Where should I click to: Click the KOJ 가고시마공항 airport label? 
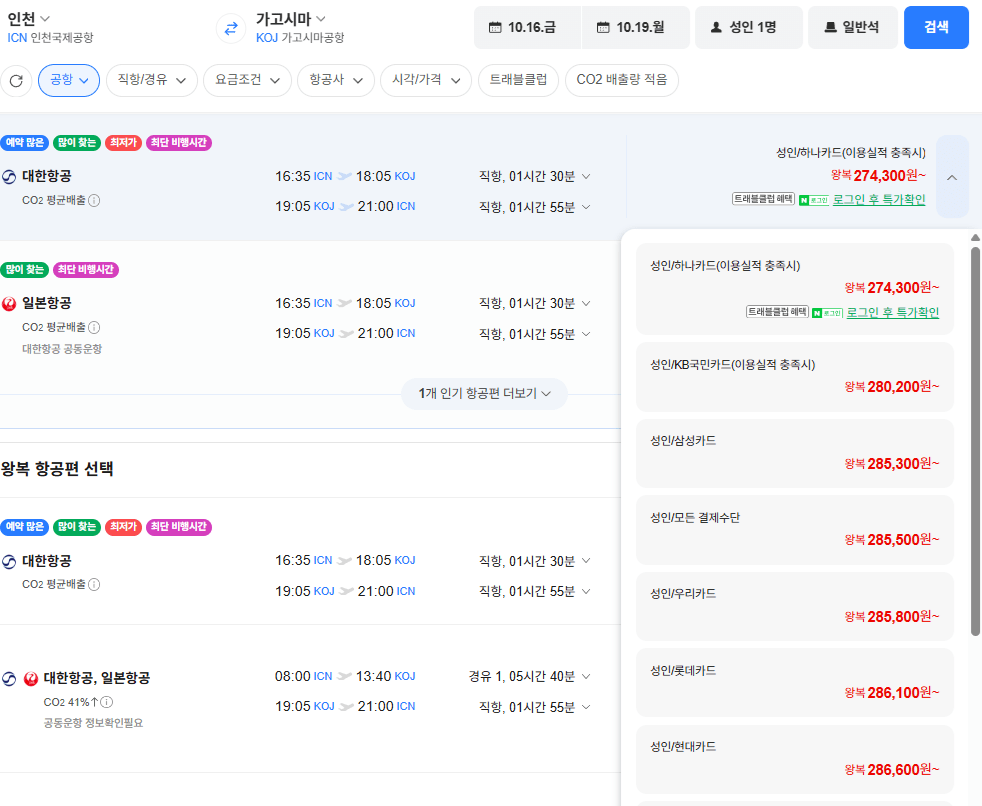coord(300,38)
